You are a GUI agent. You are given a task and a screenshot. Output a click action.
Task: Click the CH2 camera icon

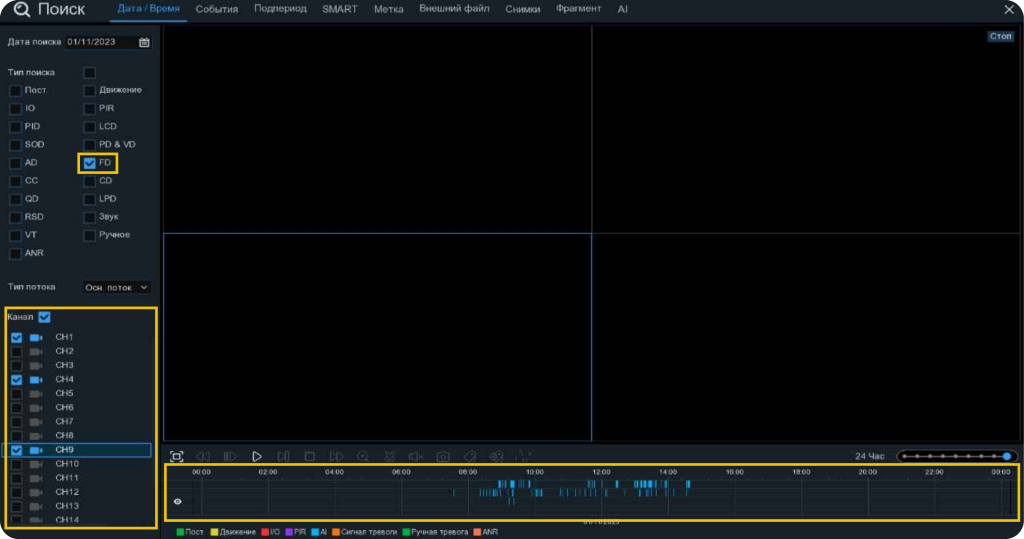click(36, 351)
